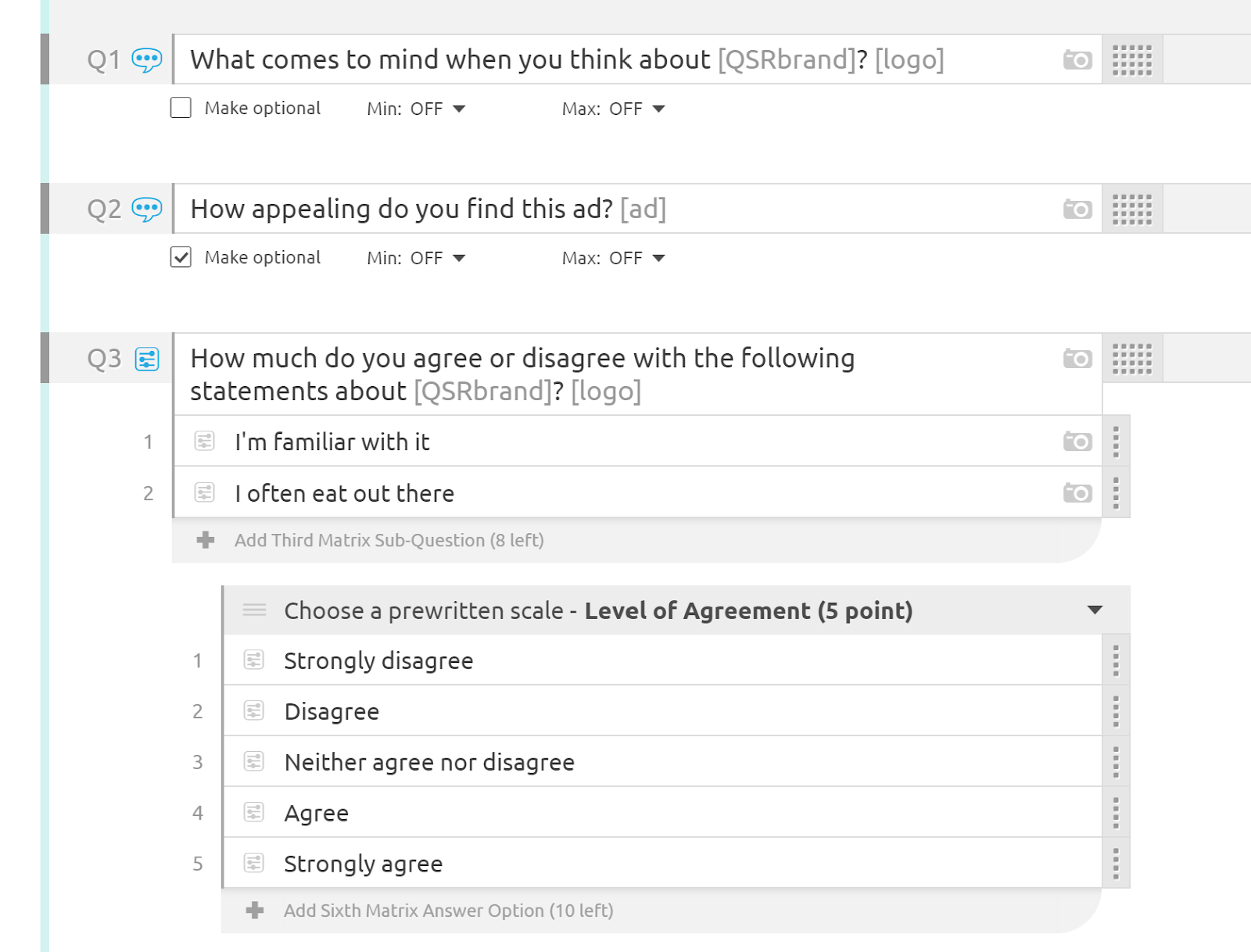This screenshot has height=952, width=1251.
Task: Click camera icon on 'I'm familiar with it'
Action: click(x=1077, y=442)
